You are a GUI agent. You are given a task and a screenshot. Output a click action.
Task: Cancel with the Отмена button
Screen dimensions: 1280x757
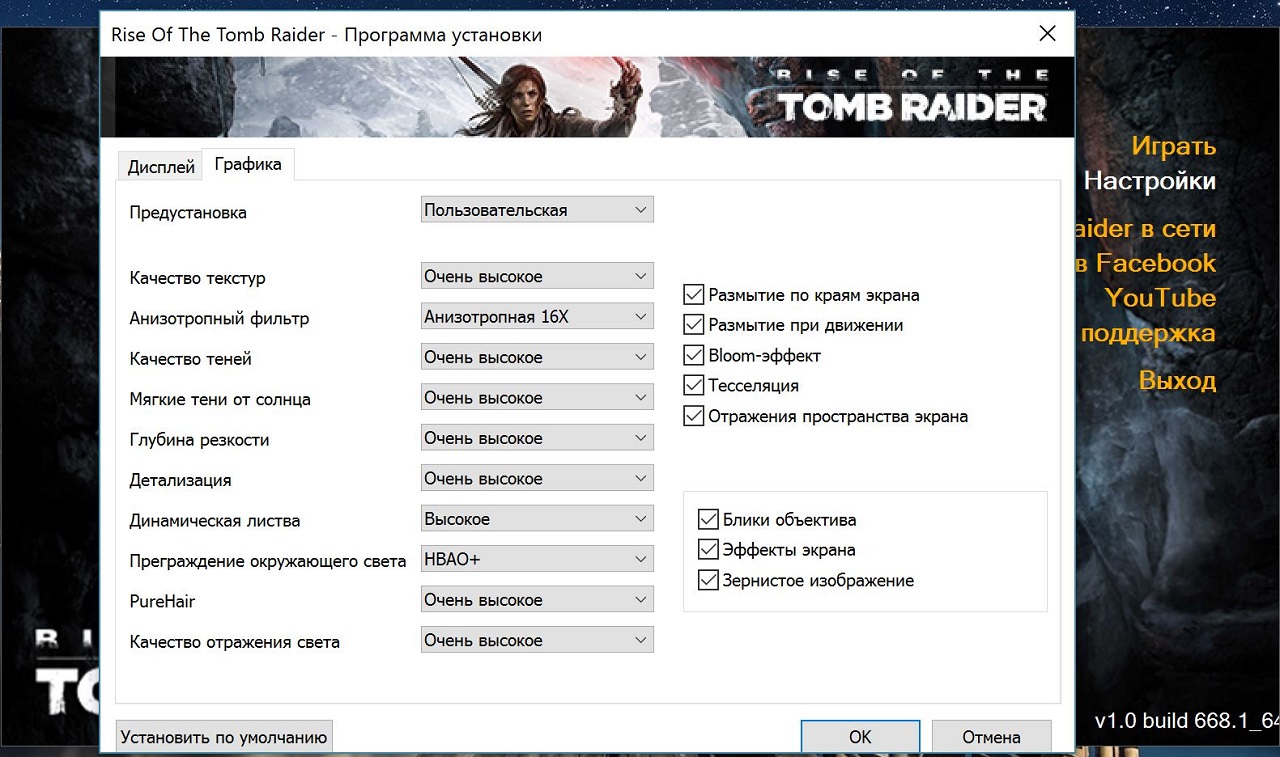pyautogui.click(x=991, y=738)
